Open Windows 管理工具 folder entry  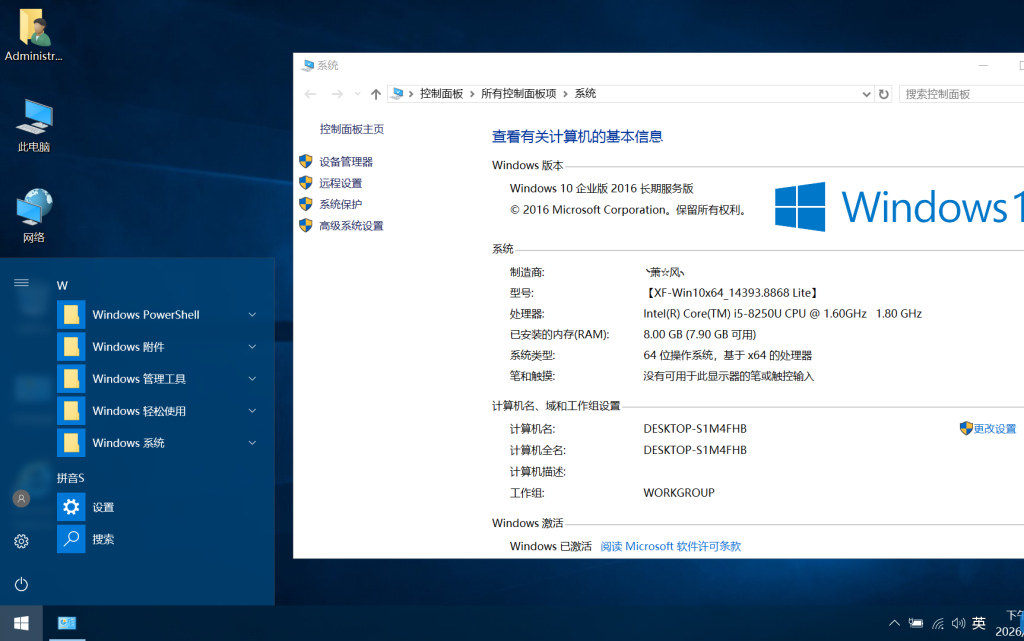160,379
